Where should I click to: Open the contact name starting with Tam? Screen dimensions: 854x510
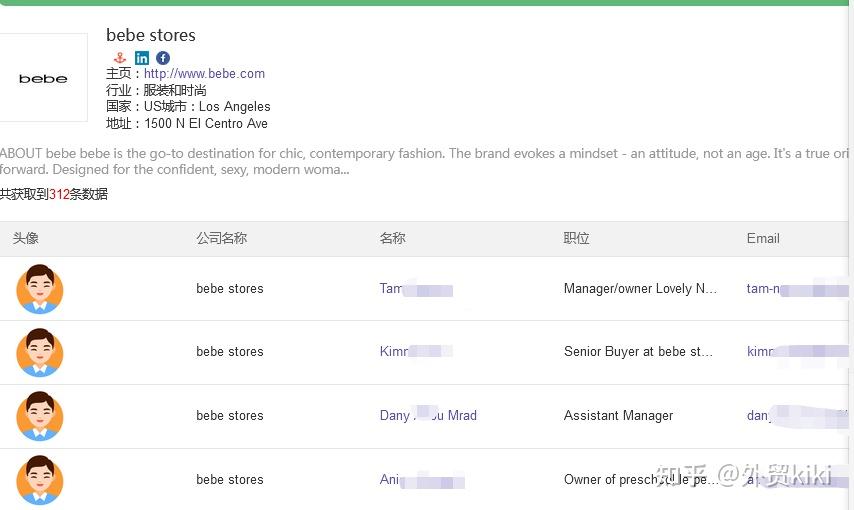(x=392, y=289)
